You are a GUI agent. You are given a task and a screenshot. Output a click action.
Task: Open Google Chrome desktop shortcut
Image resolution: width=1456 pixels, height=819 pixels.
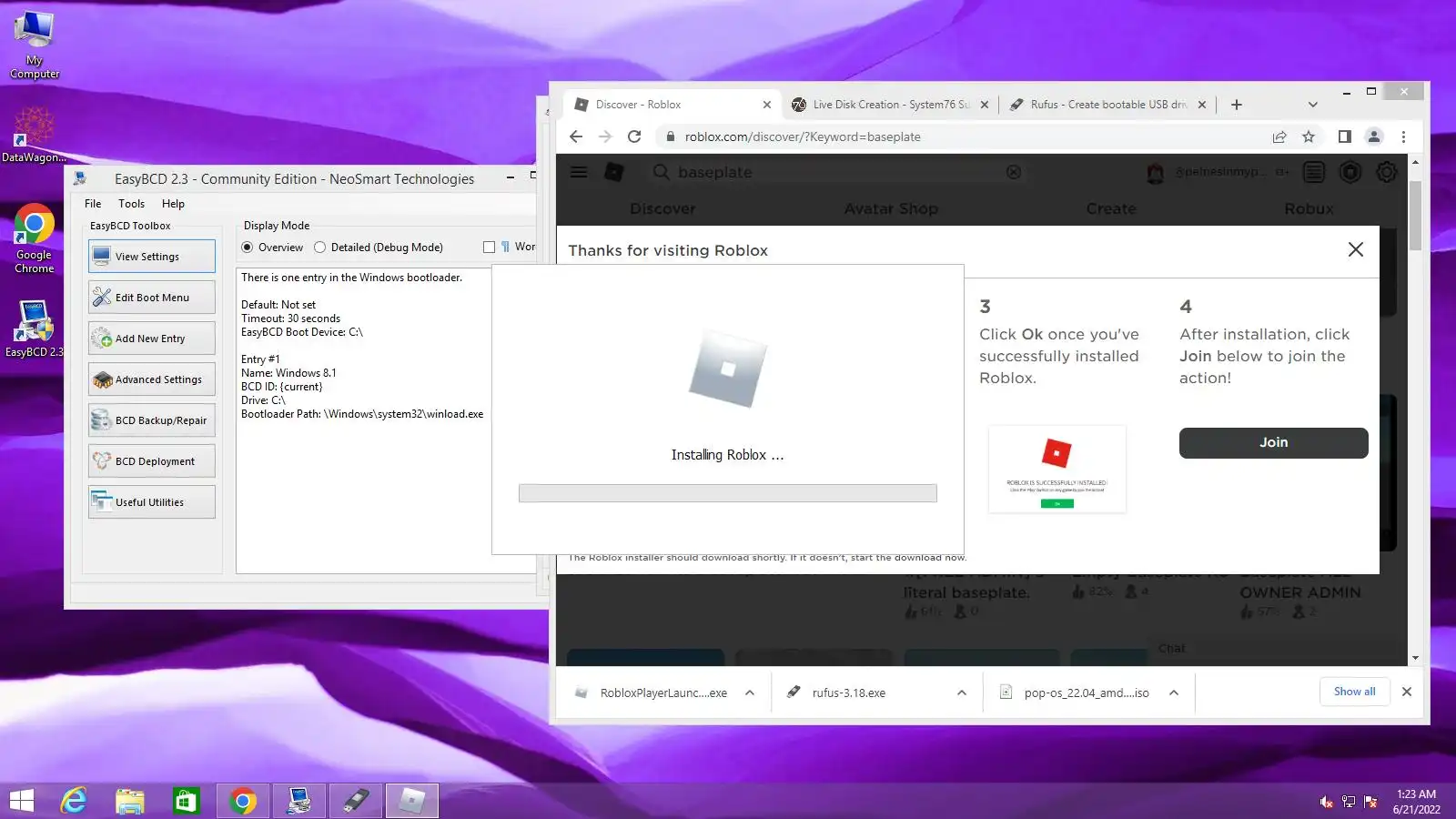point(35,238)
